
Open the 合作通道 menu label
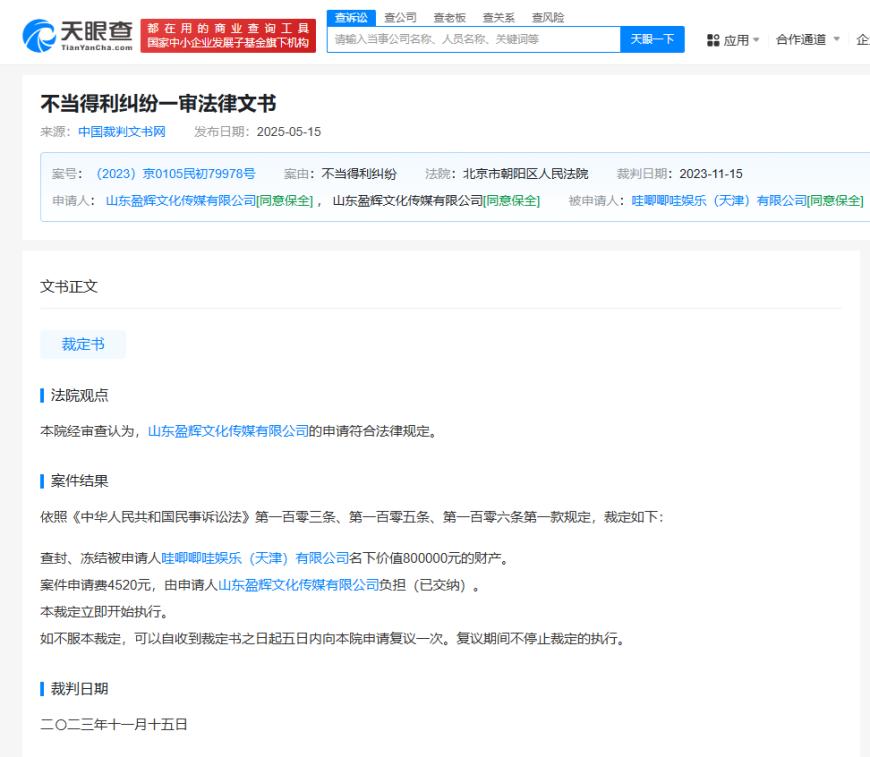801,39
